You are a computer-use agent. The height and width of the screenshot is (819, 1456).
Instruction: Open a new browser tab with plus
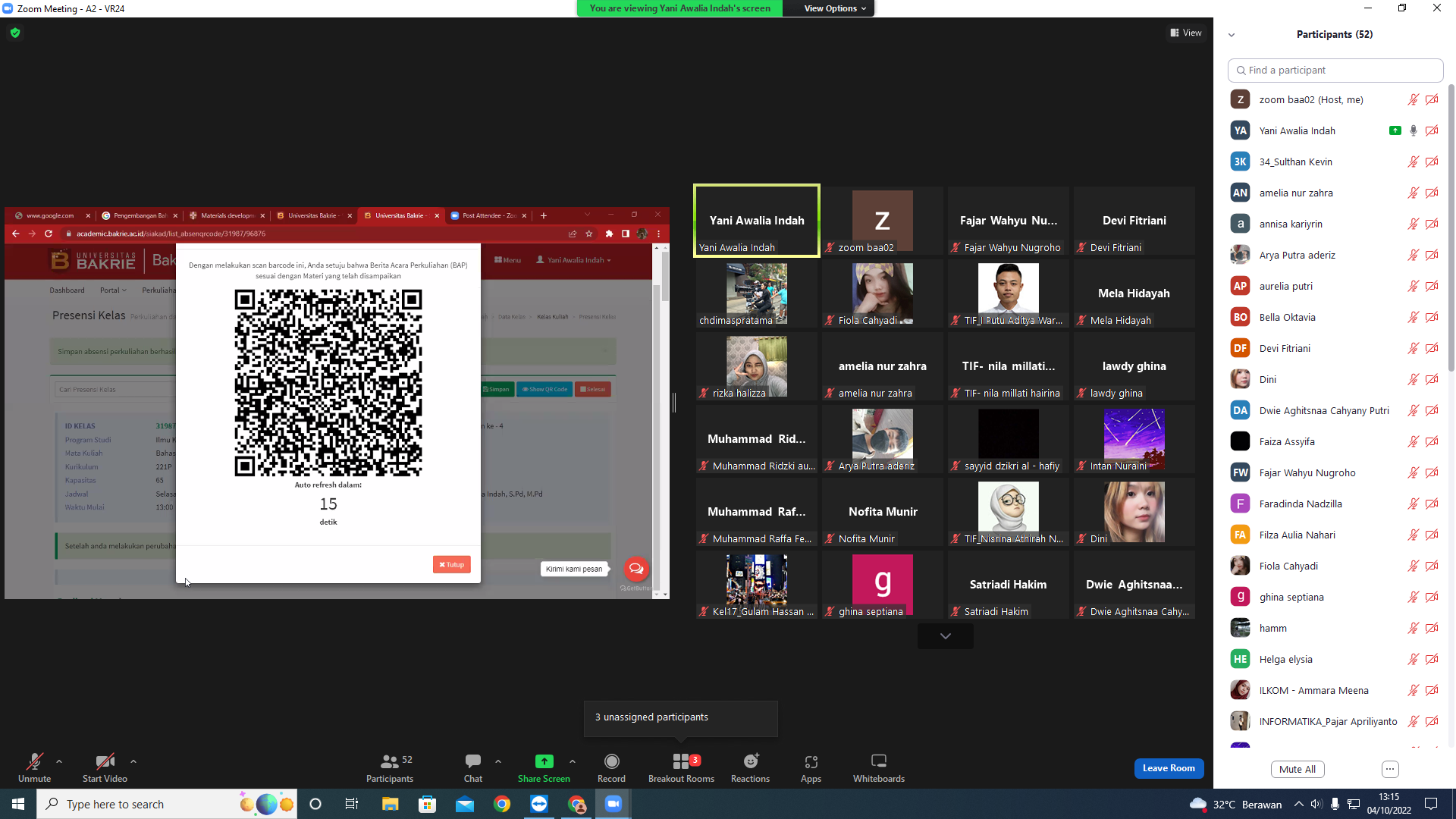(x=543, y=215)
